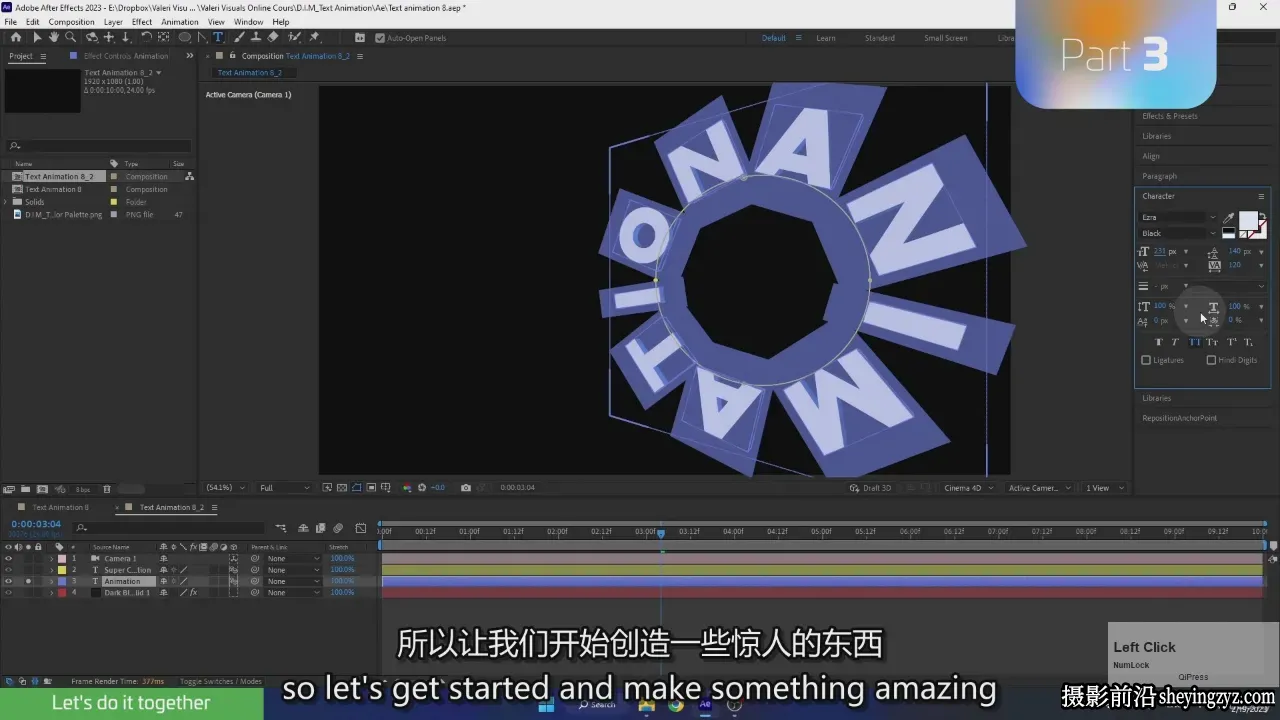The width and height of the screenshot is (1280, 720).
Task: Open the magnification (54.1%) dropdown
Action: click(x=224, y=488)
